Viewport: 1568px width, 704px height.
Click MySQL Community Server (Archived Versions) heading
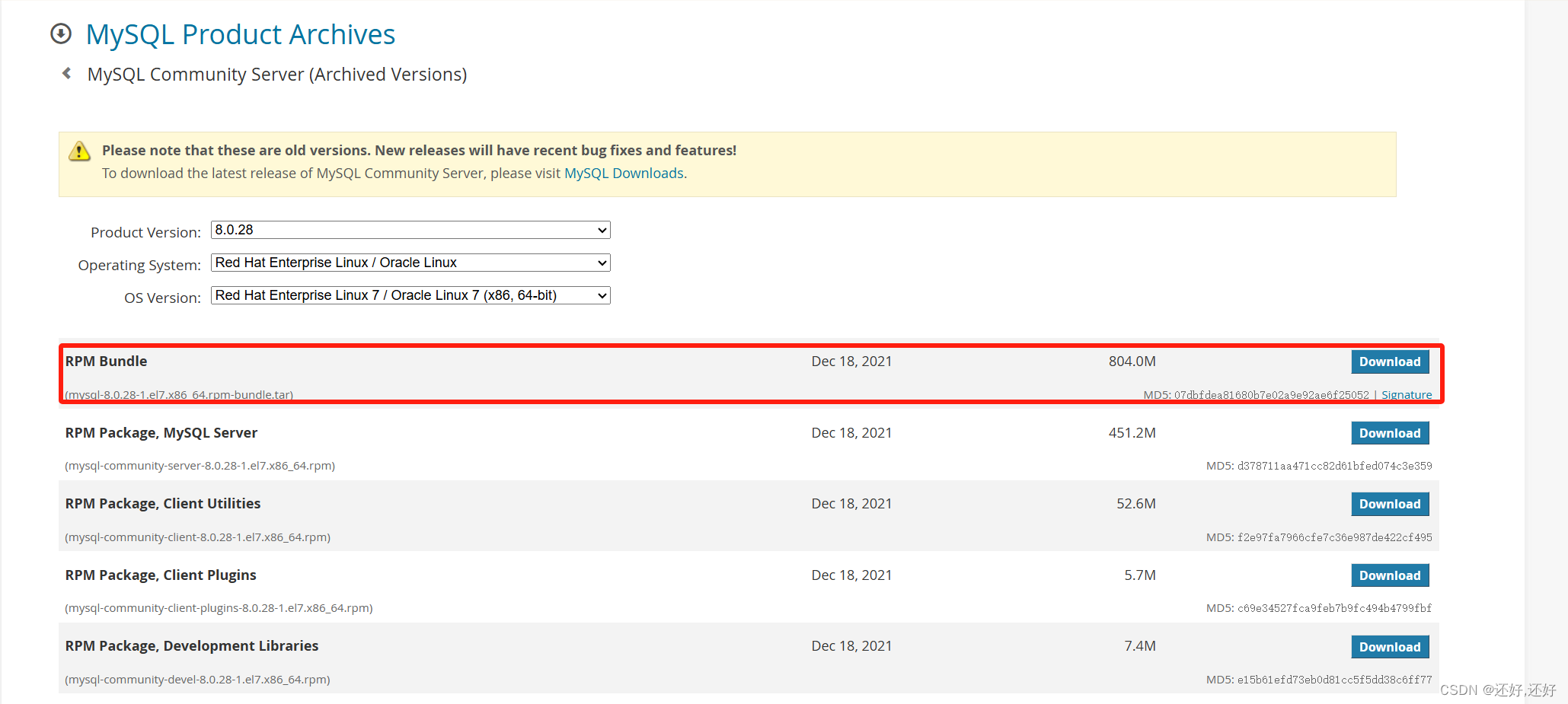click(x=277, y=75)
